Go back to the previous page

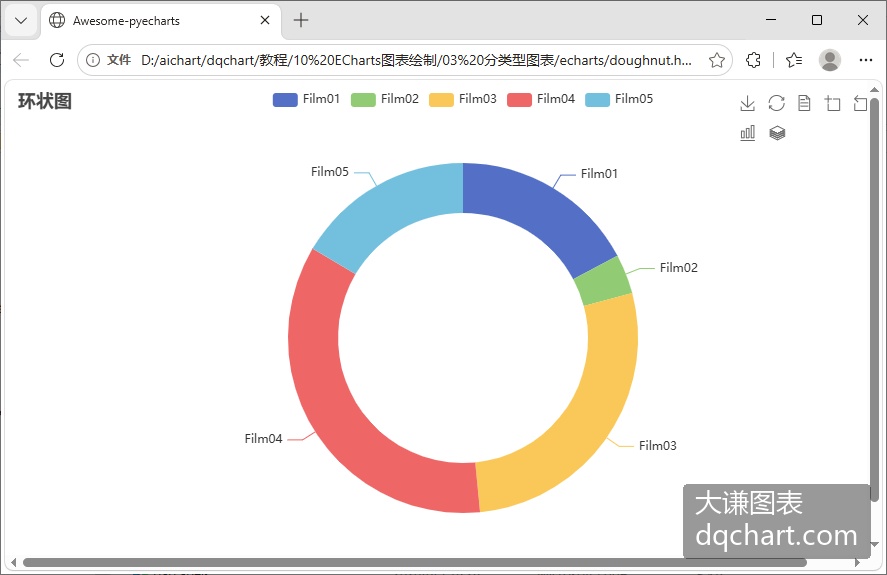pos(21,60)
